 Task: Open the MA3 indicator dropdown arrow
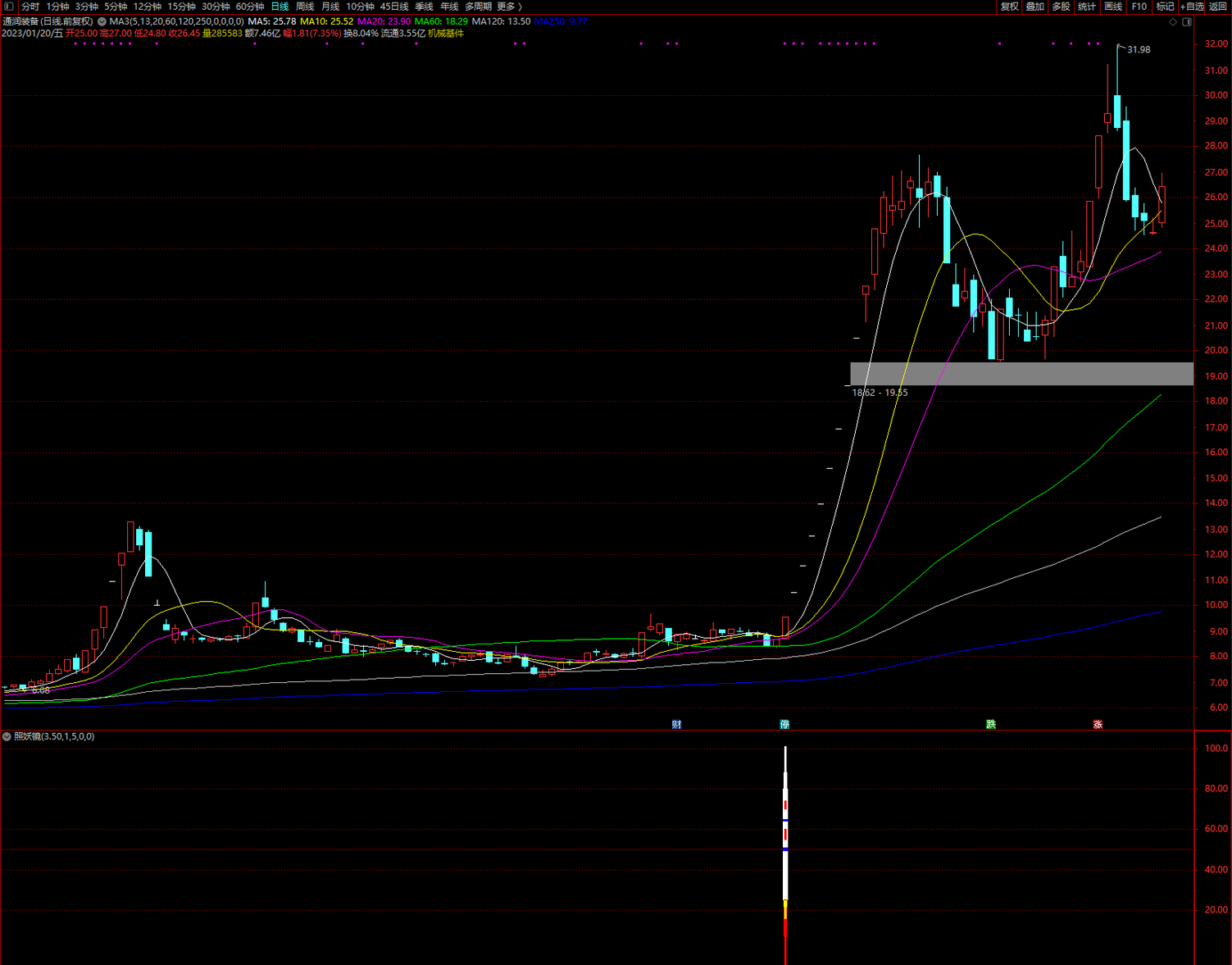pos(102,21)
